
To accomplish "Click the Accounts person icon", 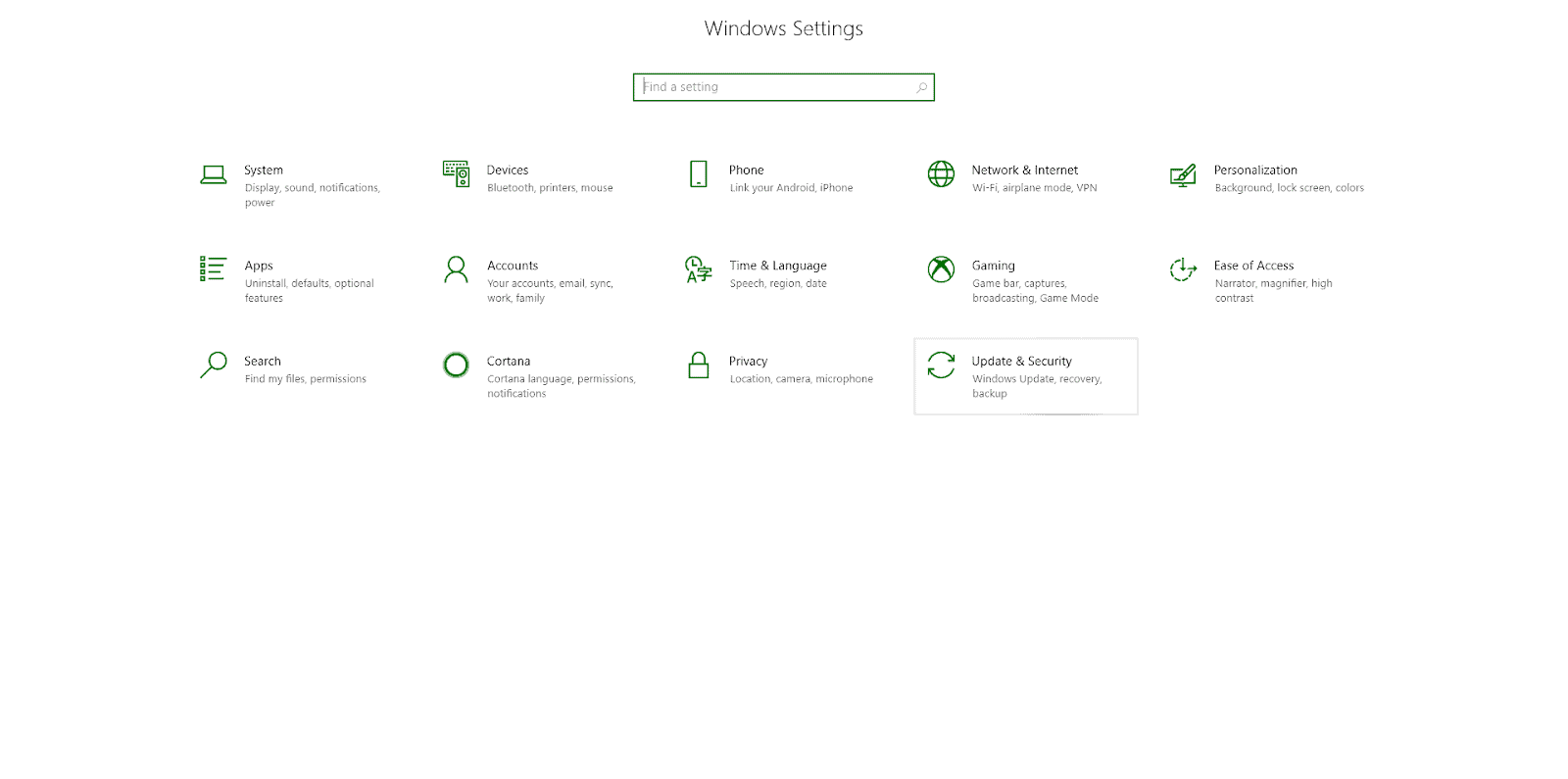I will click(456, 269).
